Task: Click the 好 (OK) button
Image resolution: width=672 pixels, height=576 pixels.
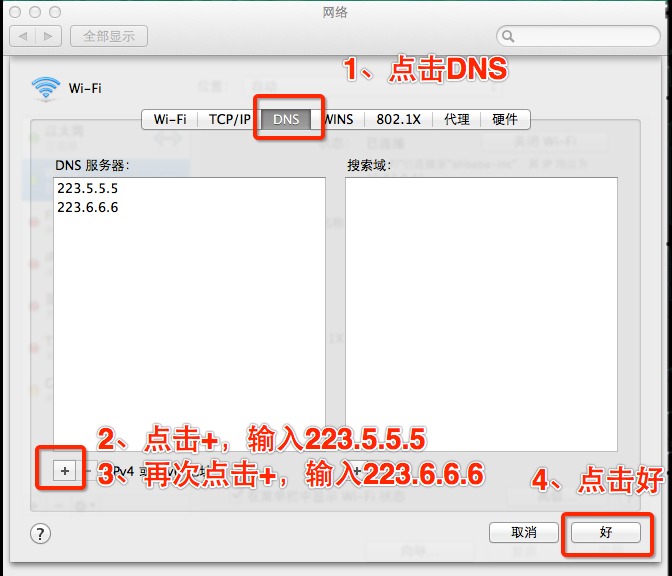Action: click(x=606, y=532)
